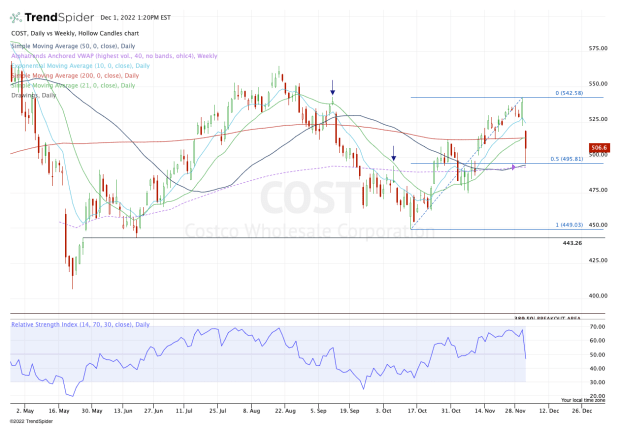Click the 506.6 current price tag
Viewport: 620px width, 426px height.
pyautogui.click(x=599, y=148)
